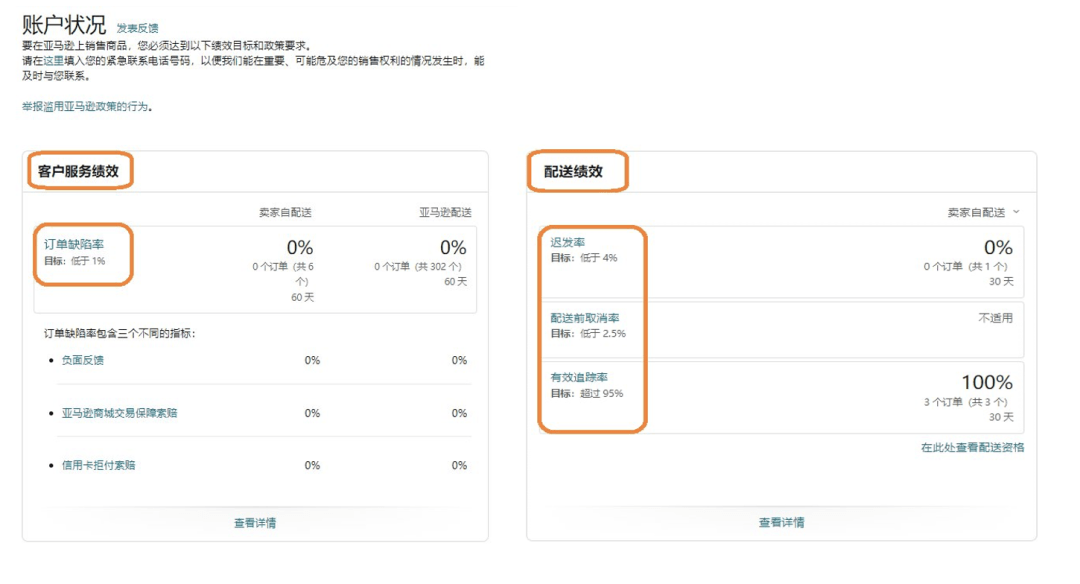1080x584 pixels.
Task: Select the 信用卡拒付索赔 link
Action: coord(98,465)
